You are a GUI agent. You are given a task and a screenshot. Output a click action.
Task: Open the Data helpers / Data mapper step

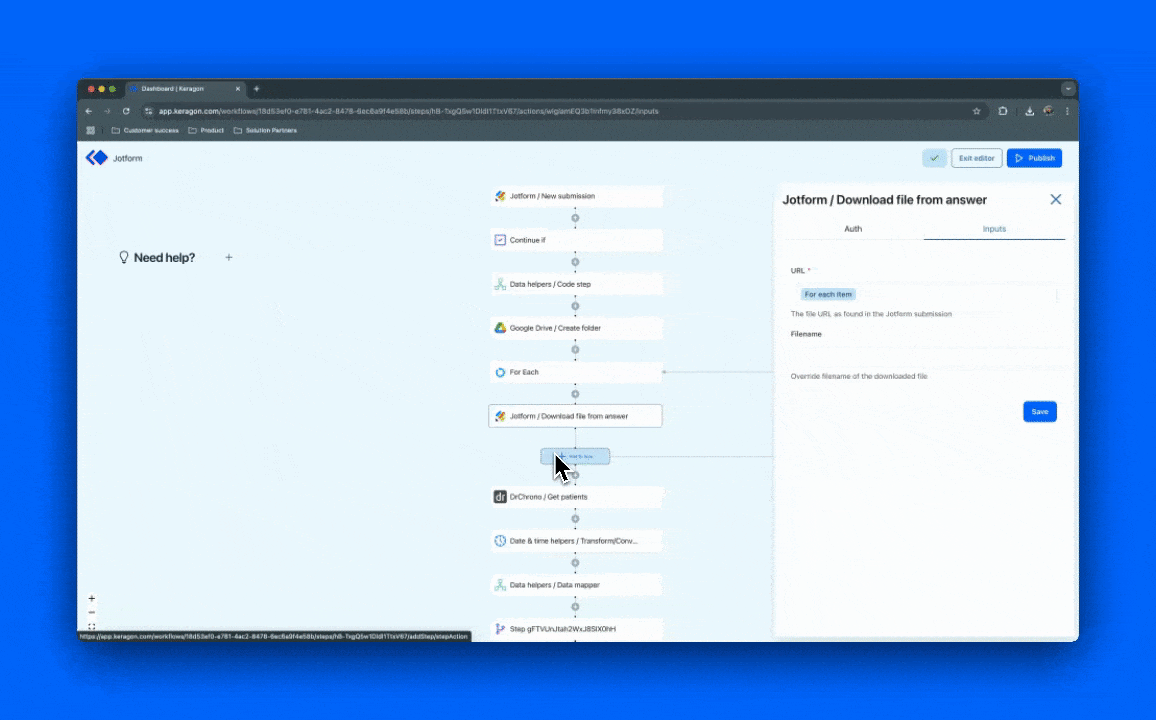[x=576, y=585]
